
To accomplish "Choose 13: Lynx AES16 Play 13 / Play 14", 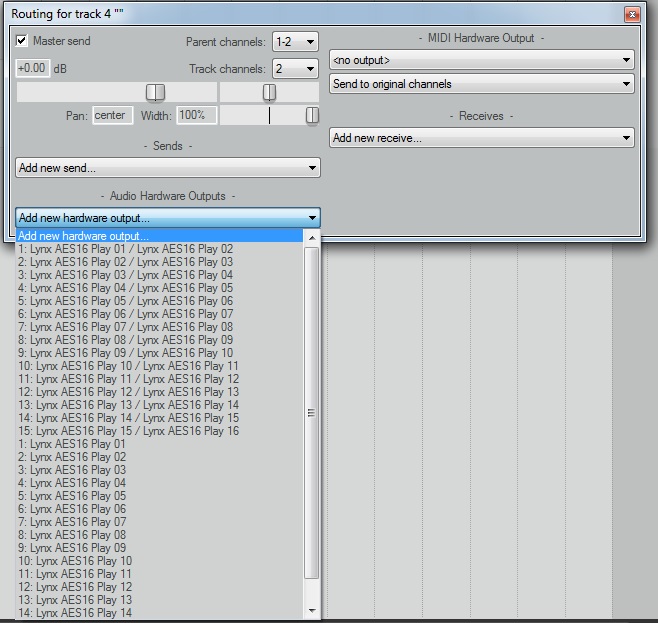I will pos(159,405).
